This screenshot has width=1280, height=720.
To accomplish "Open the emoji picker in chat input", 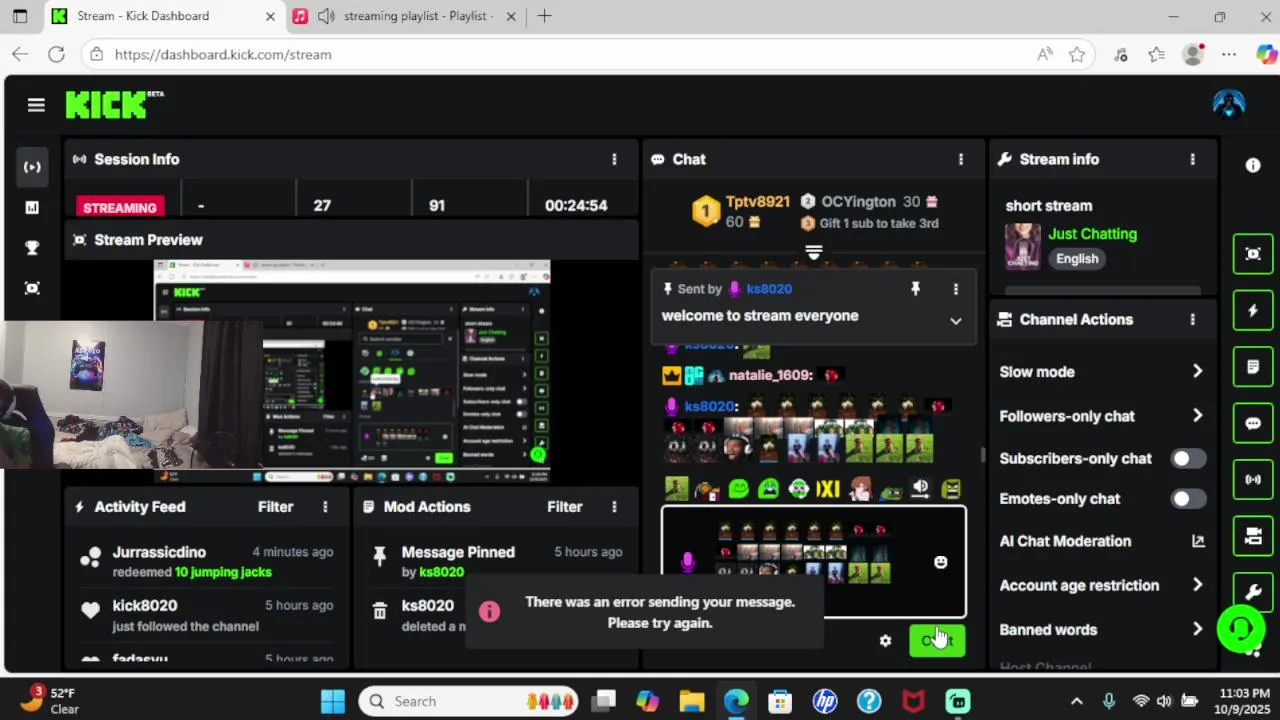I will (940, 562).
